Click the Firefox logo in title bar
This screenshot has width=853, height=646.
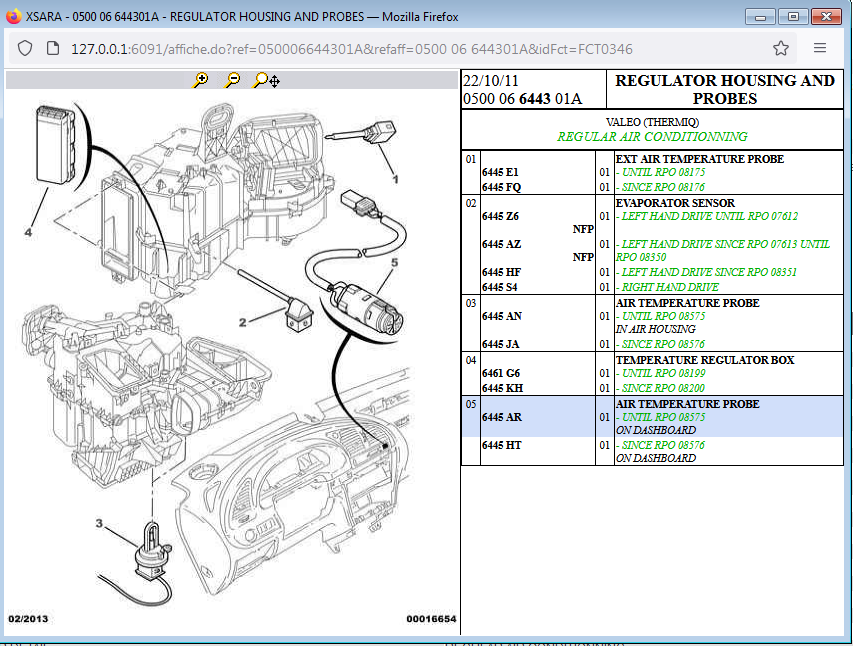click(x=13, y=16)
